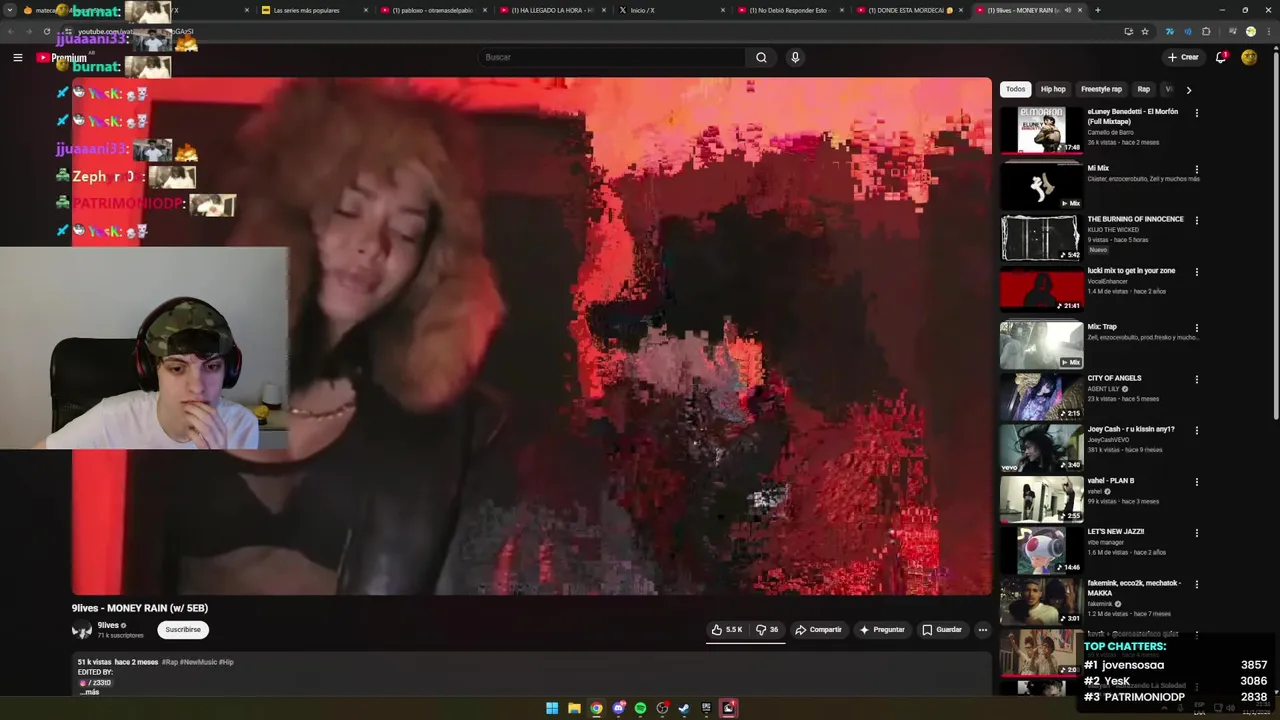Expand description with '...más'
1280x720 pixels.
90,692
